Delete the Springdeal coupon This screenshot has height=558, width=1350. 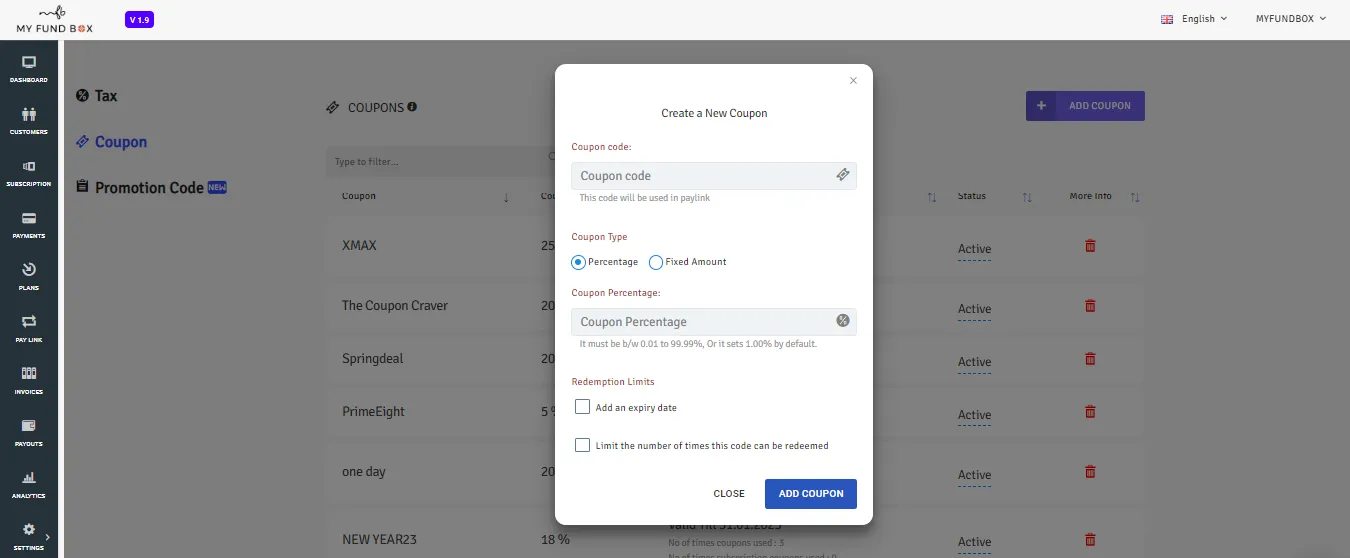pos(1090,359)
